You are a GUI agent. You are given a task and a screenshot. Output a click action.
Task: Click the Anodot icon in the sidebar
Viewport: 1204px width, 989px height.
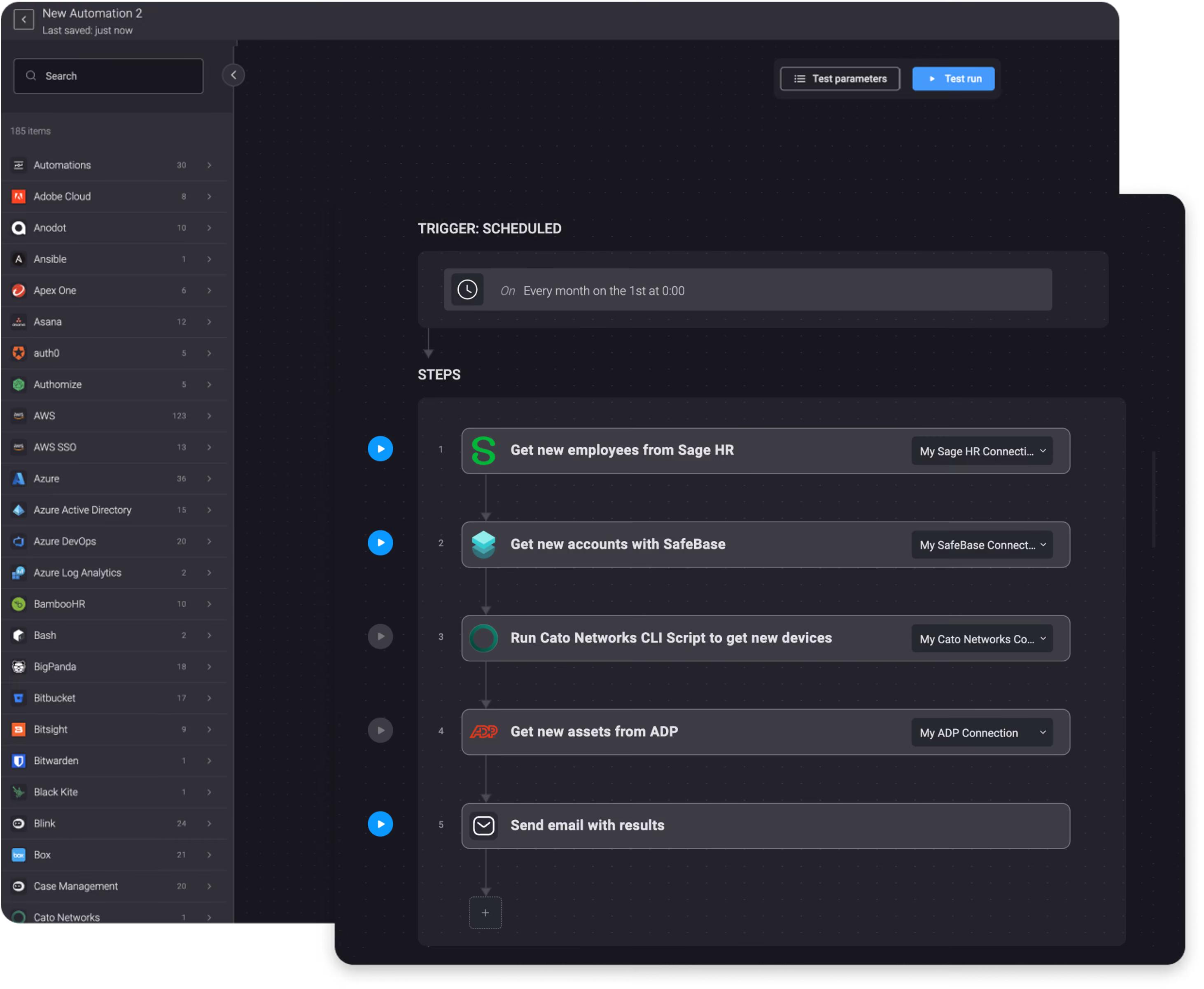click(19, 228)
